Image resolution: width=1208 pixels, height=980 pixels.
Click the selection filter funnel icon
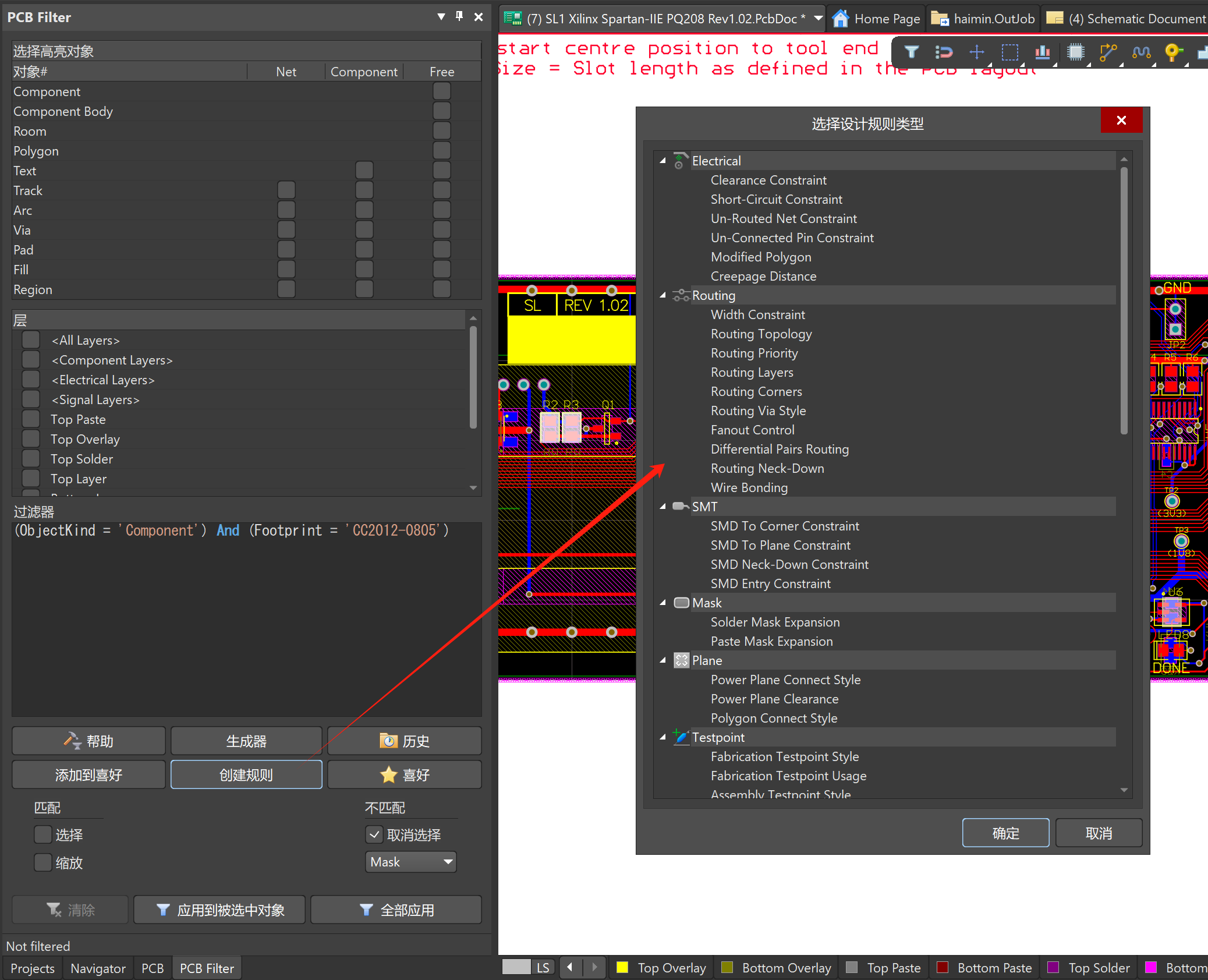(912, 52)
